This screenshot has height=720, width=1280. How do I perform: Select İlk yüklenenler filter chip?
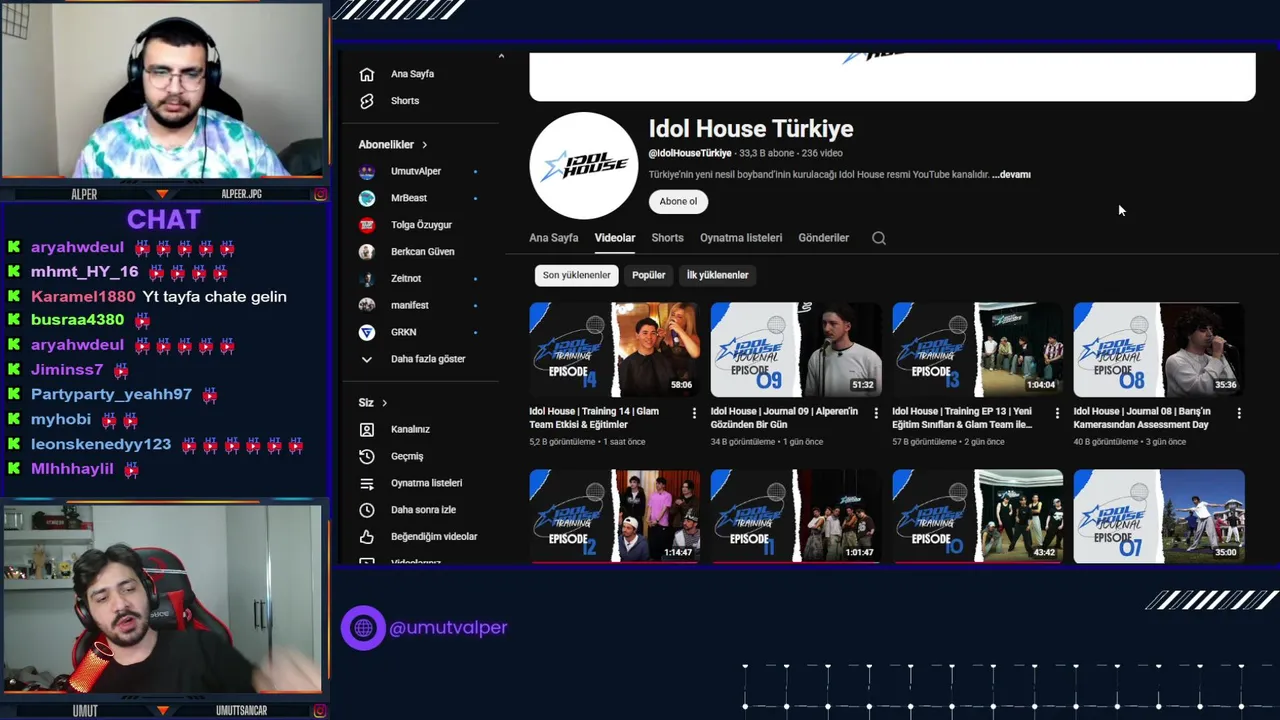(717, 275)
